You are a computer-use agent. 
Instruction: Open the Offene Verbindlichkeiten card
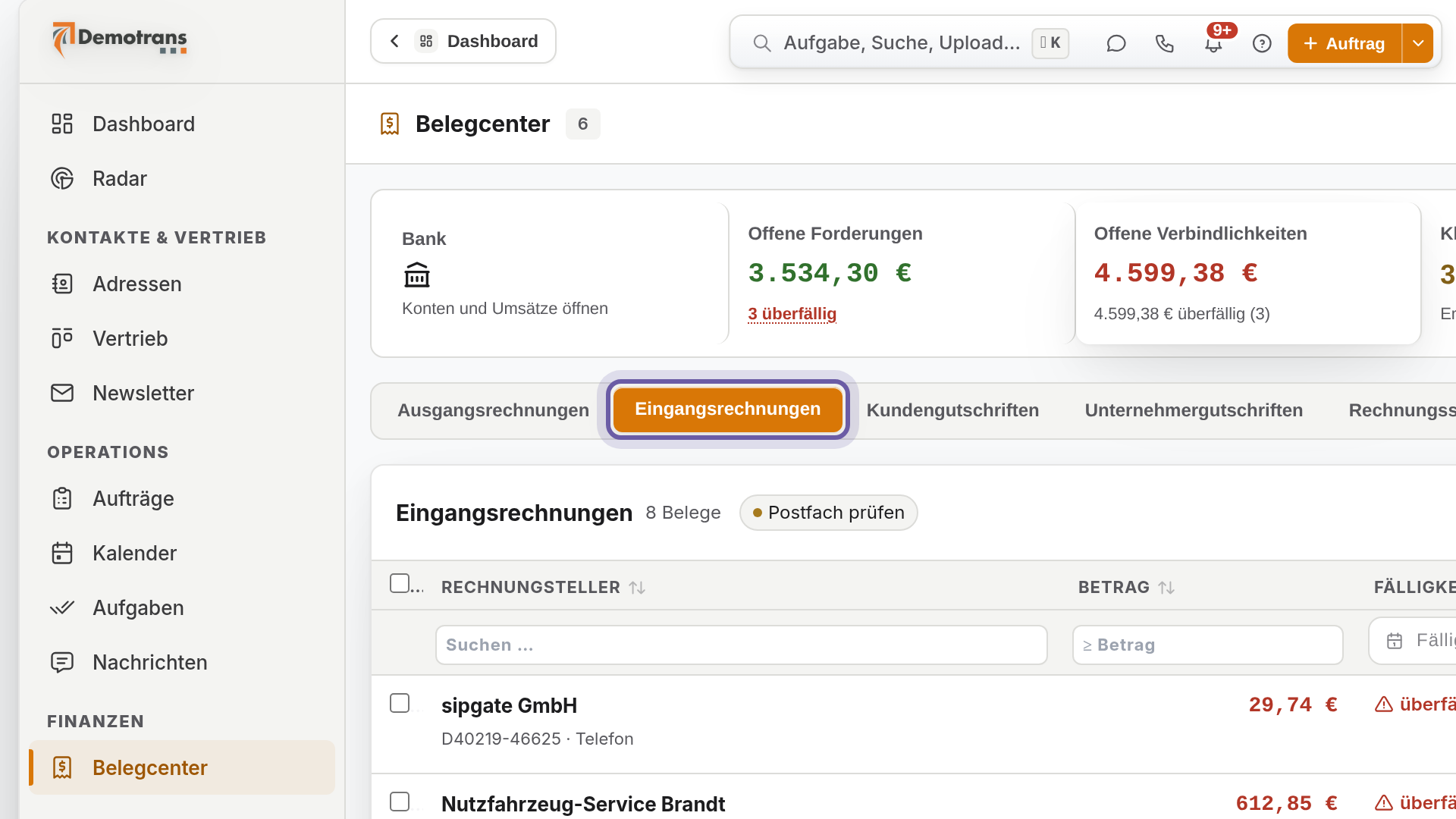(x=1247, y=273)
